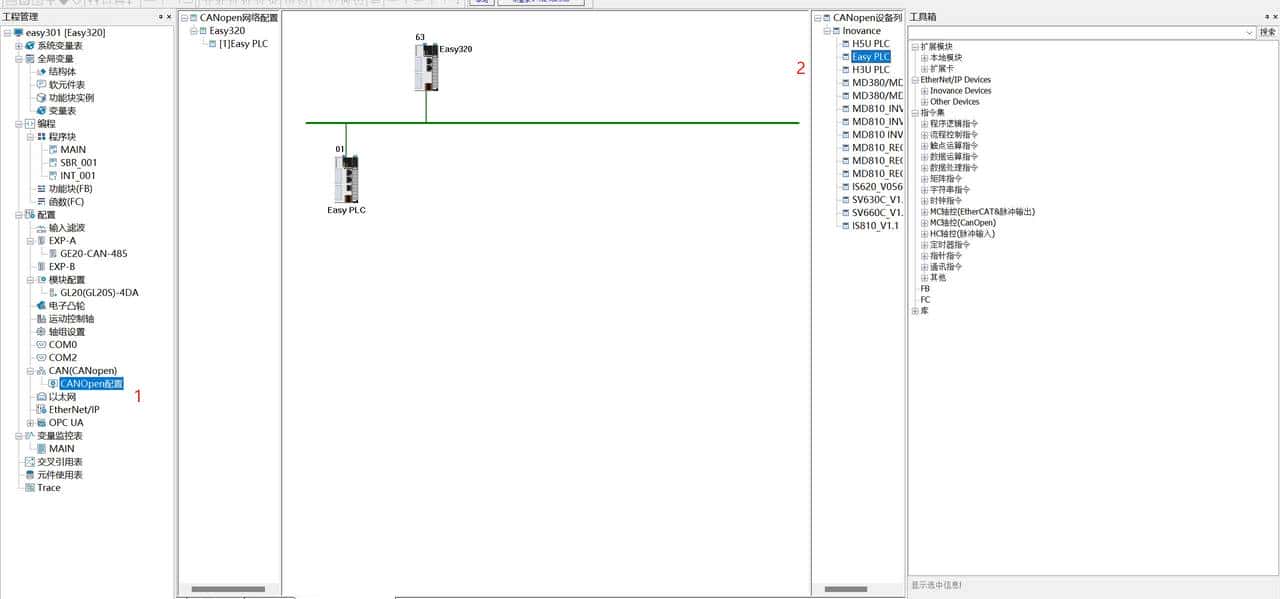Open the SBR_001 subroutine program block
This screenshot has width=1280, height=599.
coord(78,163)
